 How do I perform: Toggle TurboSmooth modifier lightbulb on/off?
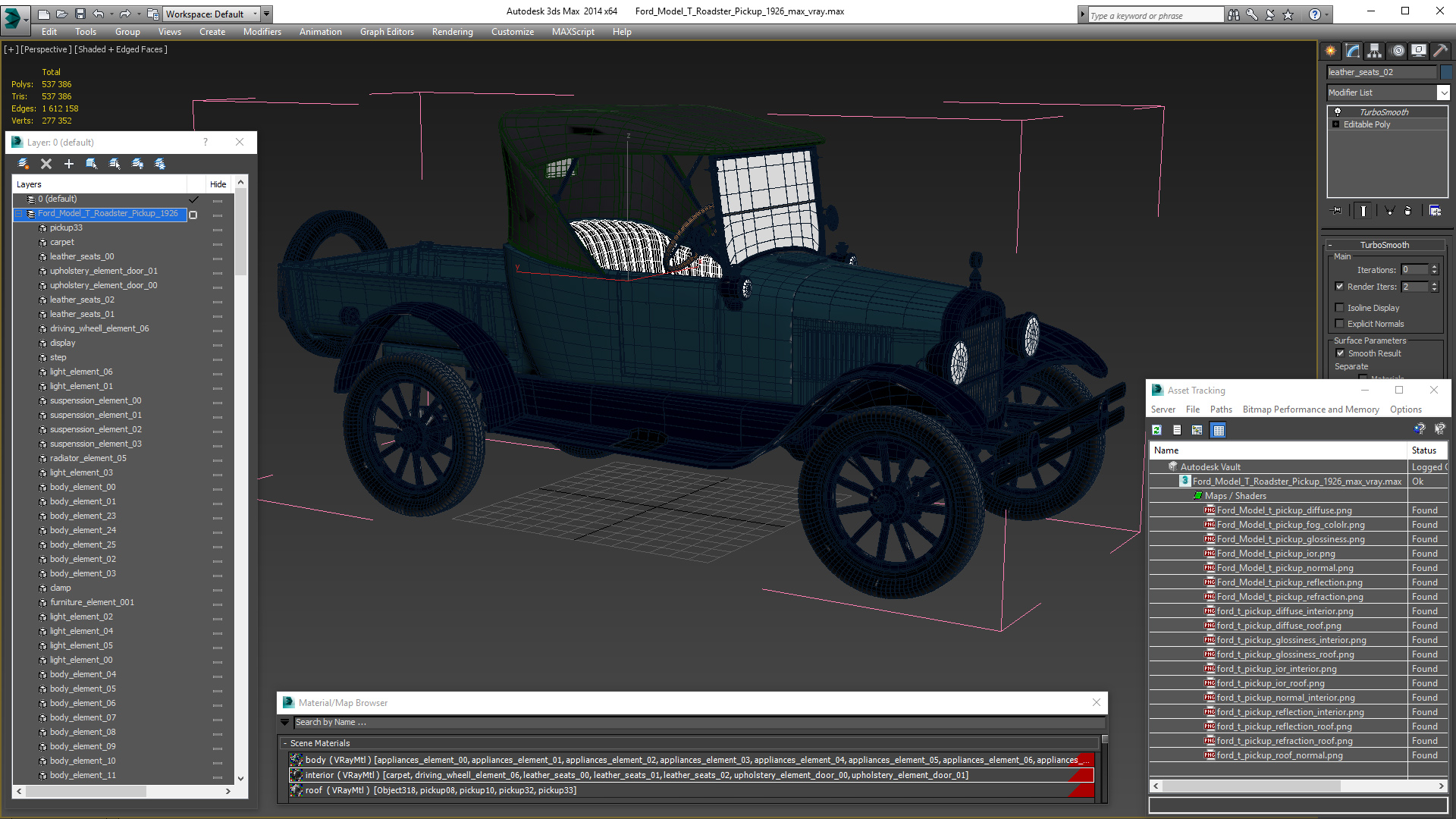click(x=1338, y=111)
